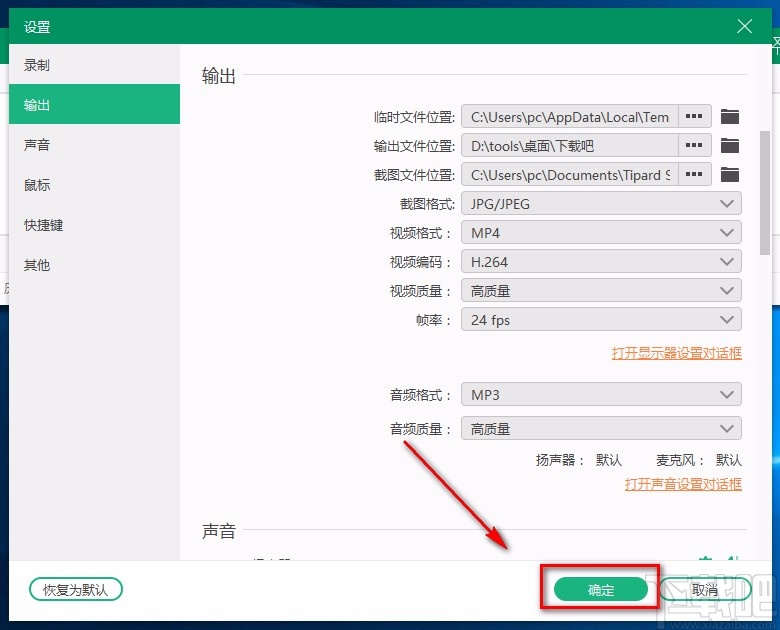
Task: Click the 打开显示器设置对话框 link
Action: (x=677, y=353)
